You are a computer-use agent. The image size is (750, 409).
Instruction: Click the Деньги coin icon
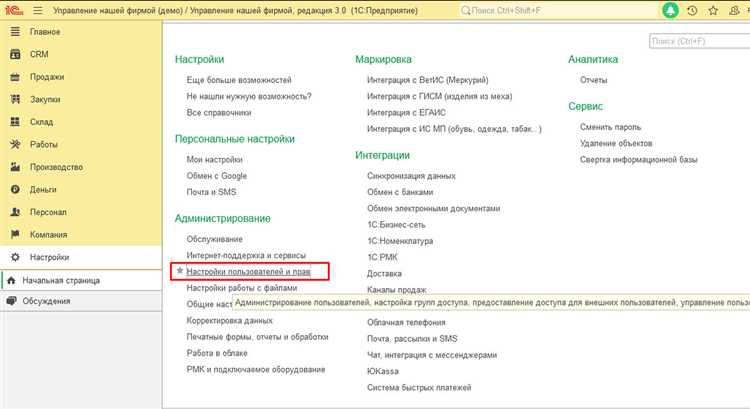point(15,189)
